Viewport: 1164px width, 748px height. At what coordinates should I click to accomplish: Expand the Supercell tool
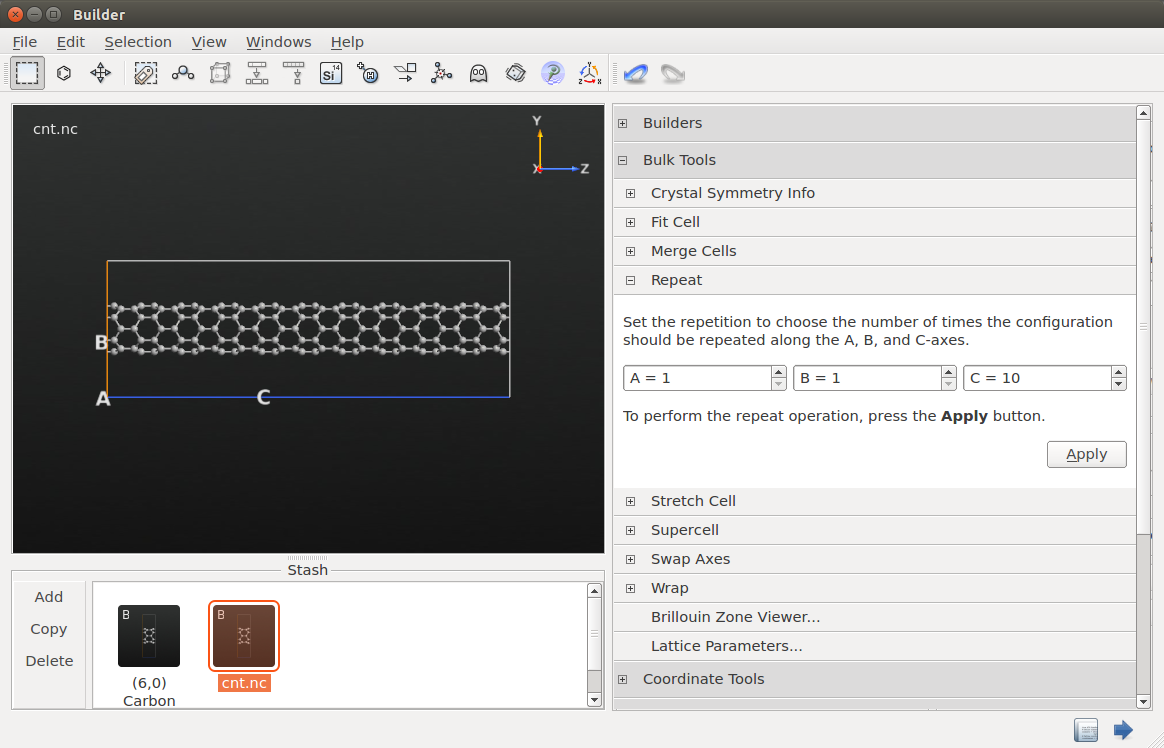[x=630, y=530]
